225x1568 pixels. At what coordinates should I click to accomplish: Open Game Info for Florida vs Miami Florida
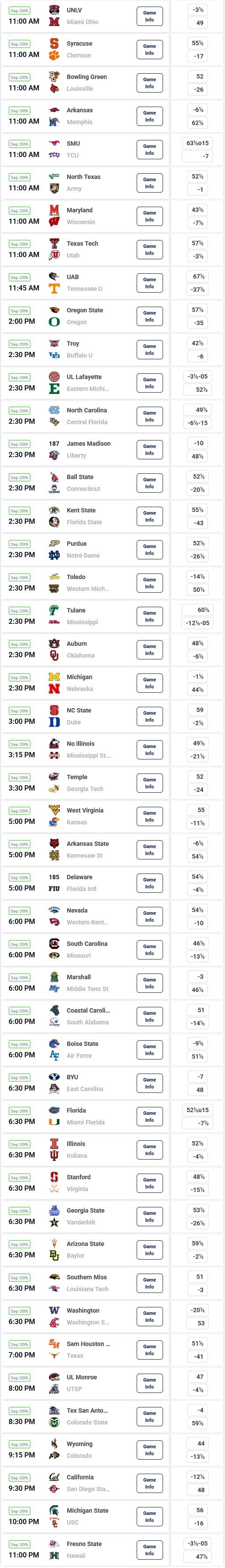click(149, 1117)
